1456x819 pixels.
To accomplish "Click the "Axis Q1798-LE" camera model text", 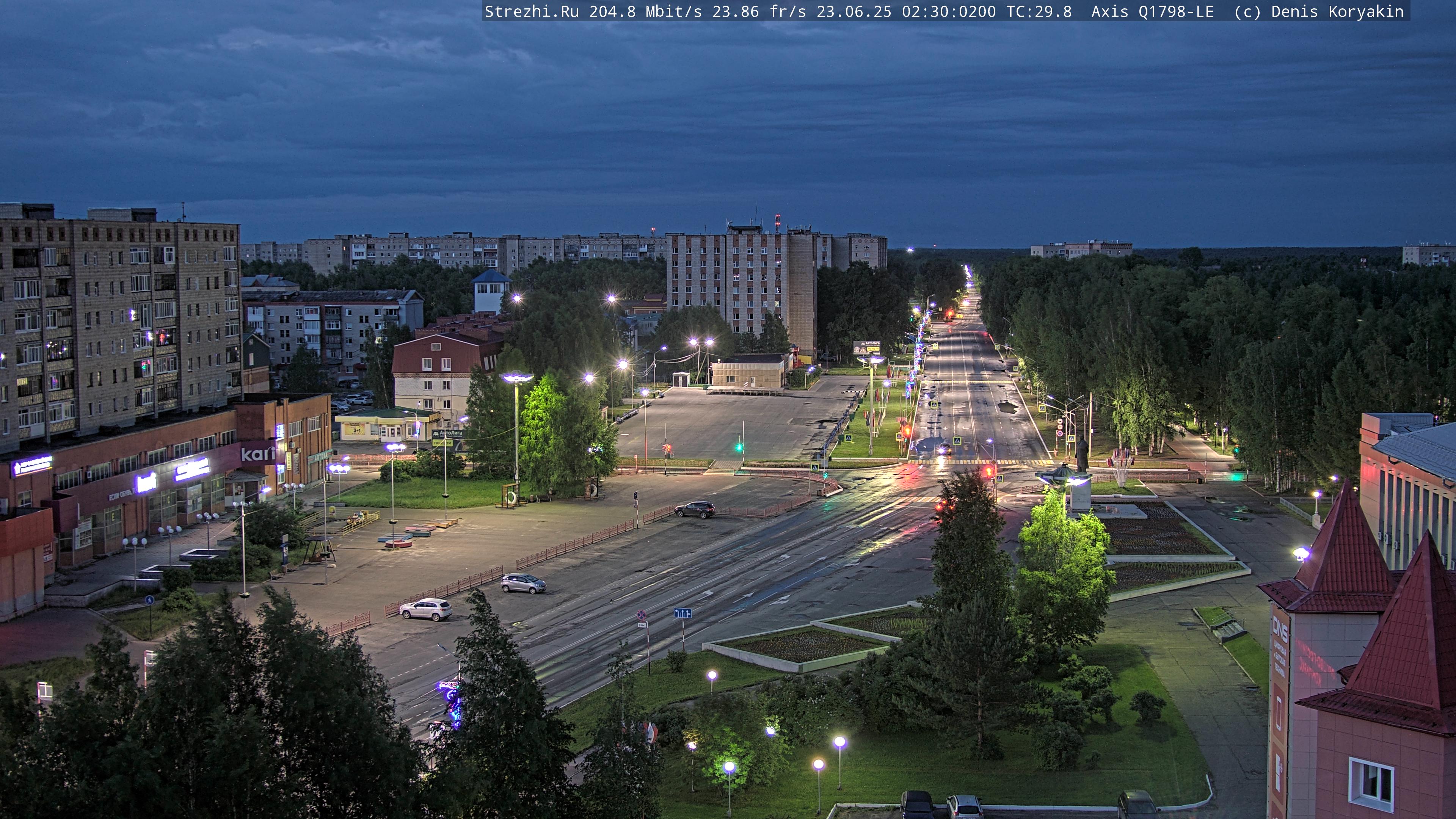I will pos(1153,12).
